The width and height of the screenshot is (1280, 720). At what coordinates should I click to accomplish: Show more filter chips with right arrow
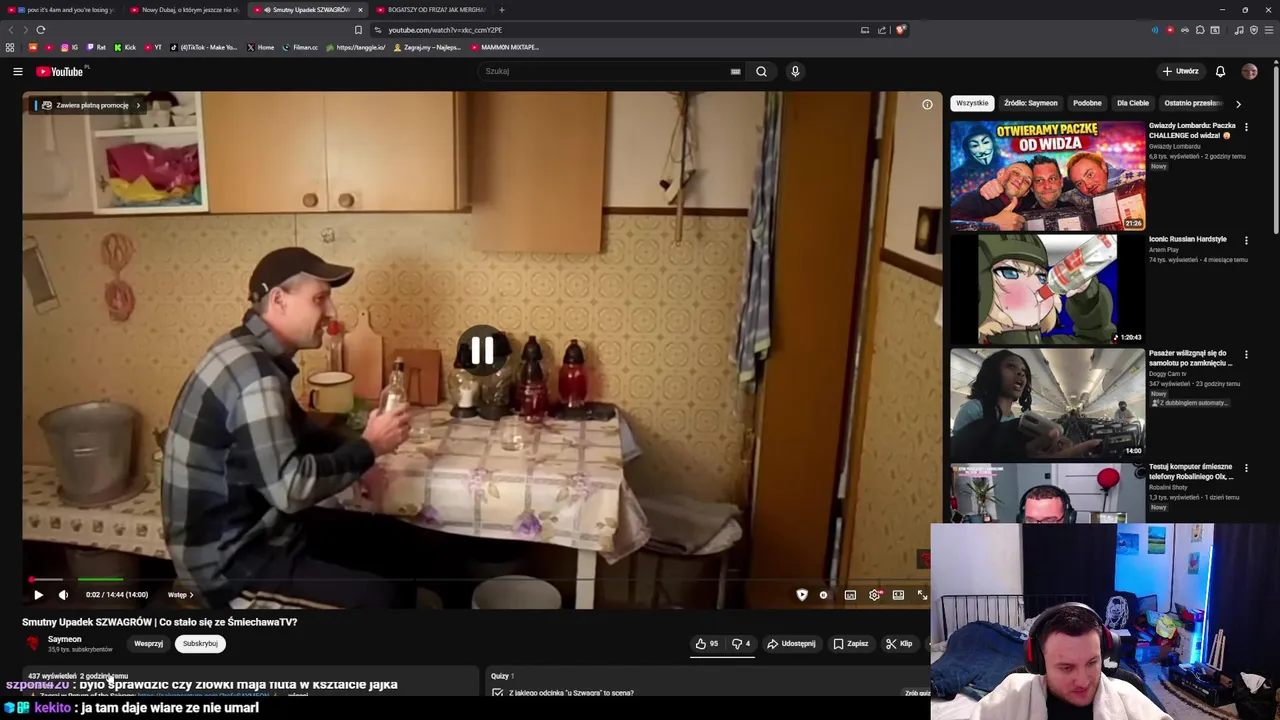pos(1238,104)
